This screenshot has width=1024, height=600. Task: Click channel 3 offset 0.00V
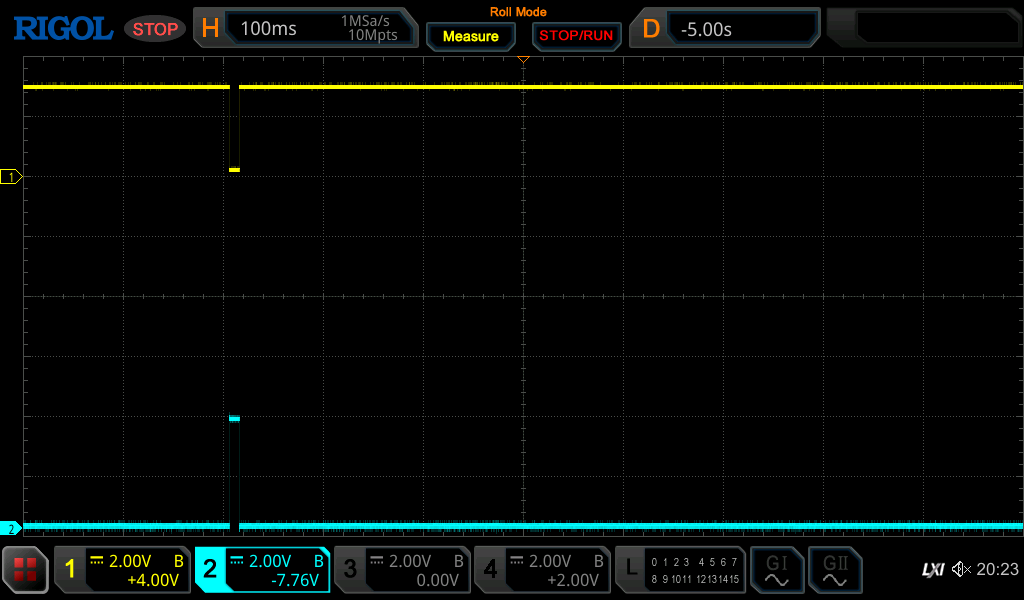[438, 580]
